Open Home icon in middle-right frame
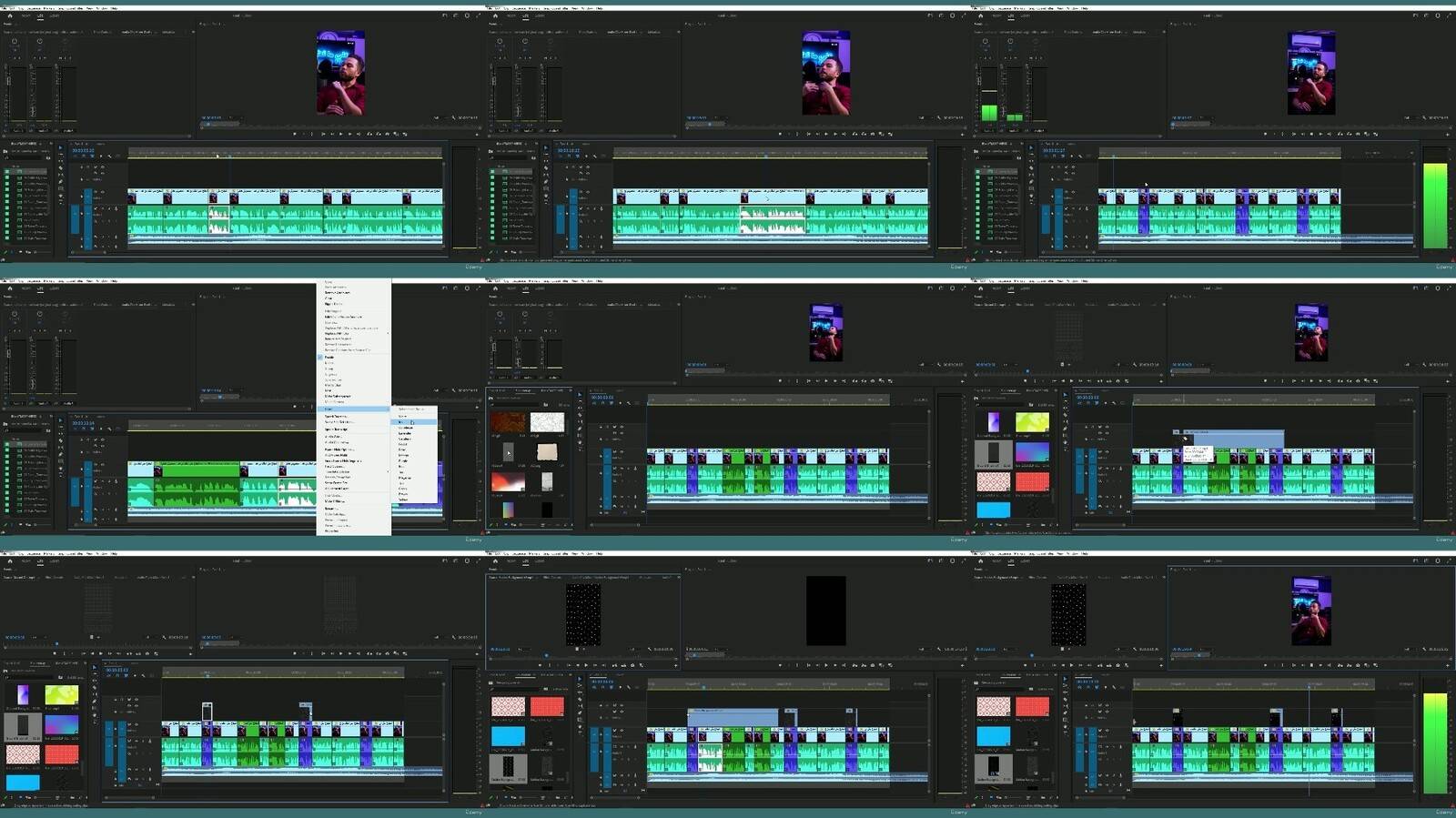This screenshot has height=818, width=1456. [981, 288]
